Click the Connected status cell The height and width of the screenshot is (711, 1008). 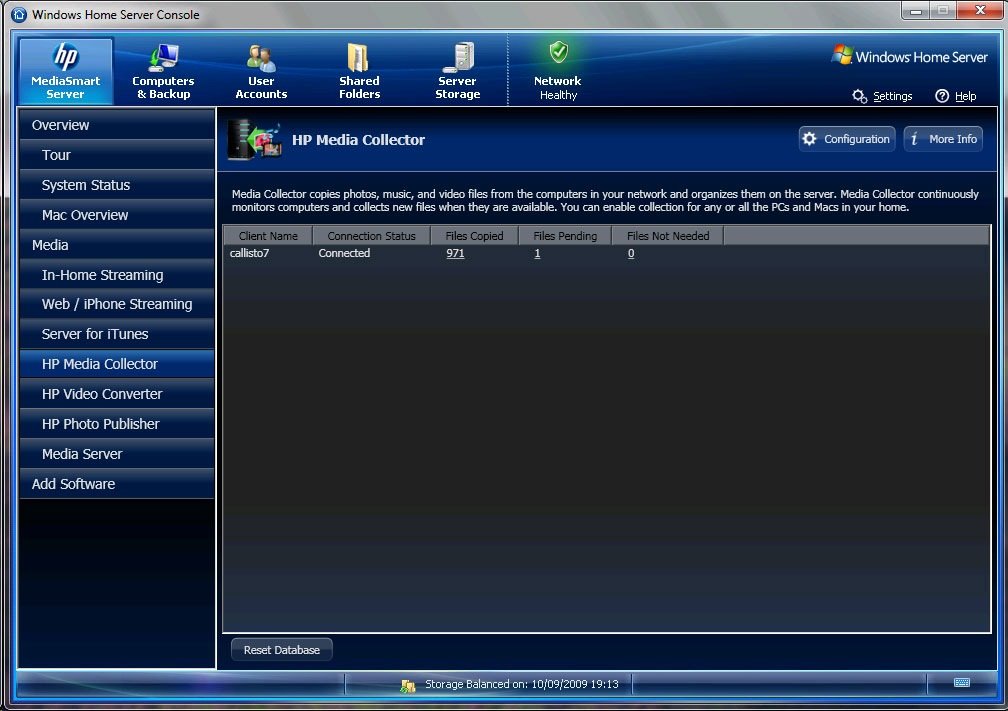point(344,253)
